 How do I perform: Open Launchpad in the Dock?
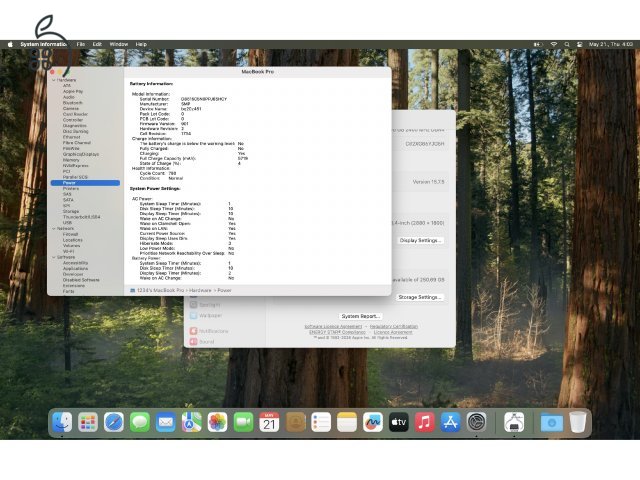point(88,422)
